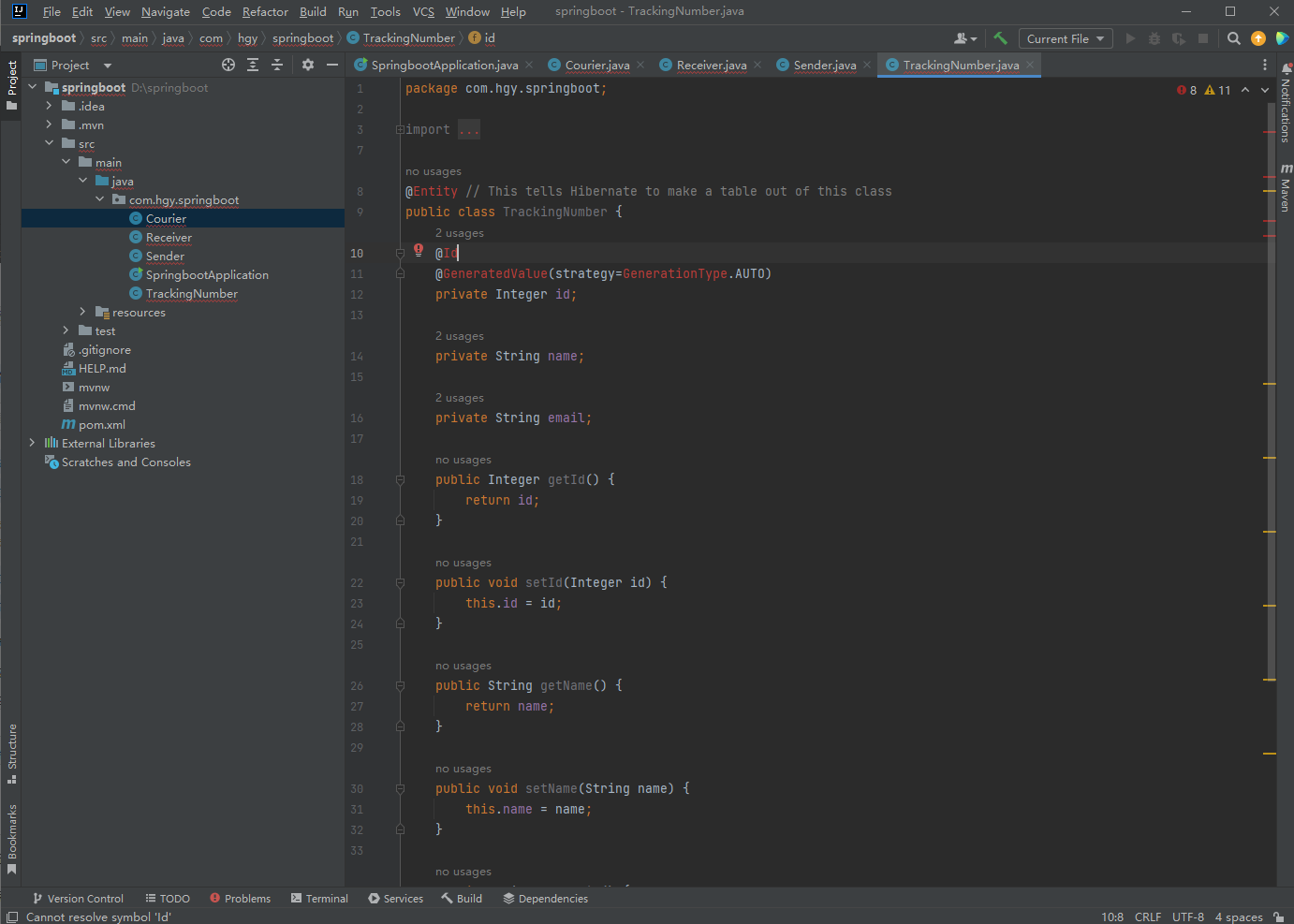Open the code-with-me user icon dropdown
This screenshot has height=924, width=1294.
click(x=964, y=38)
